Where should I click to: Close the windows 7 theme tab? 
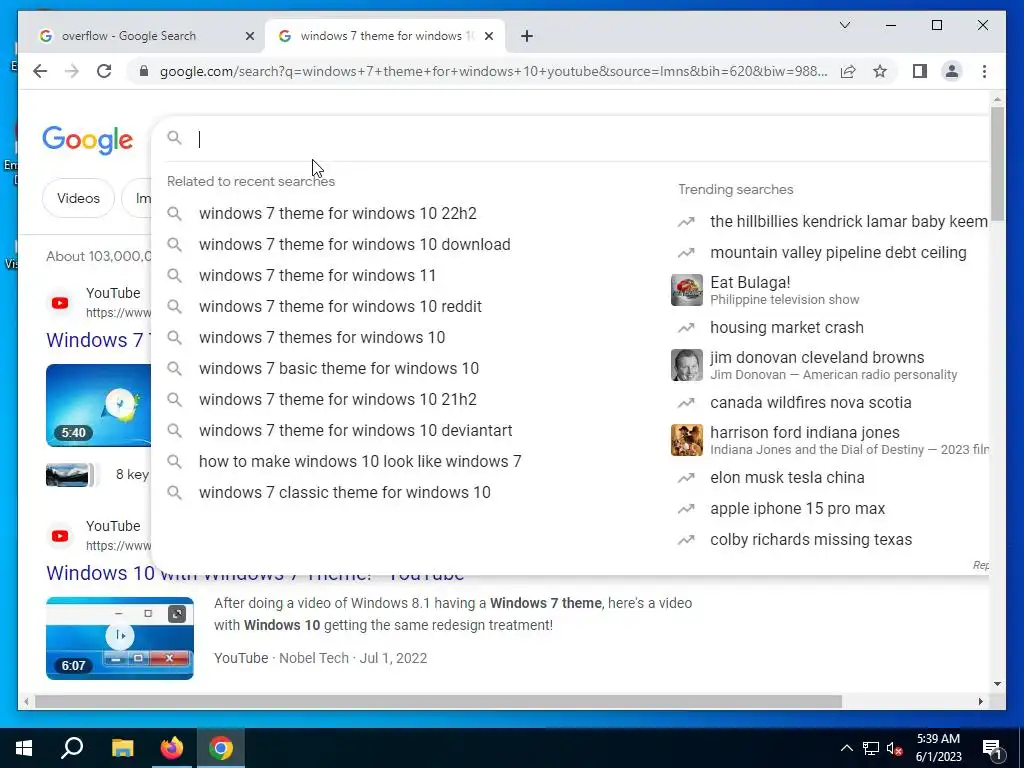[488, 36]
